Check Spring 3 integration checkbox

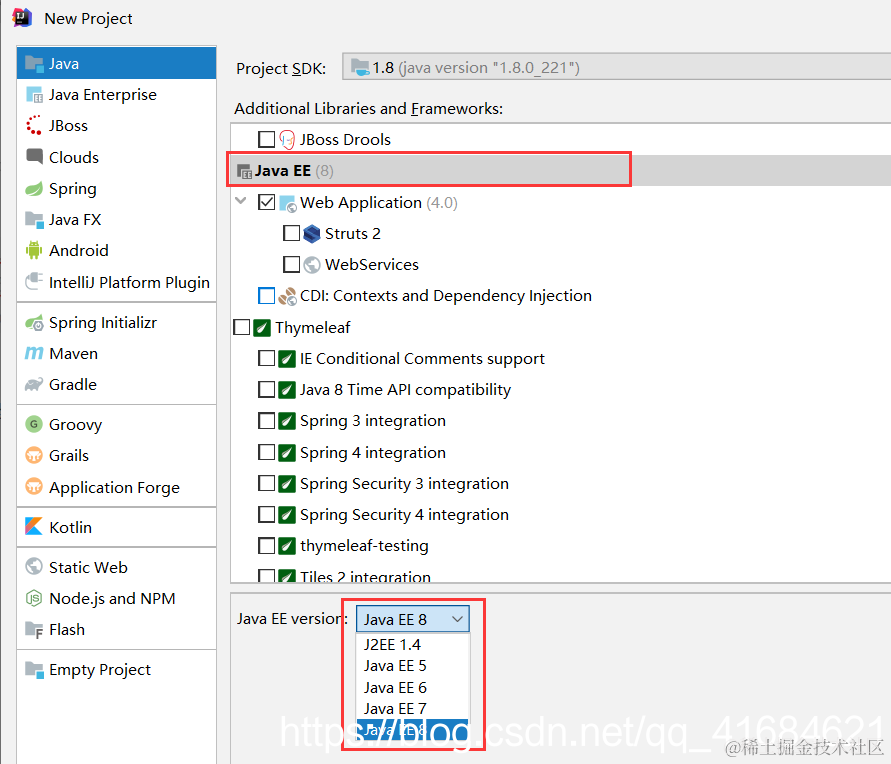click(x=267, y=420)
